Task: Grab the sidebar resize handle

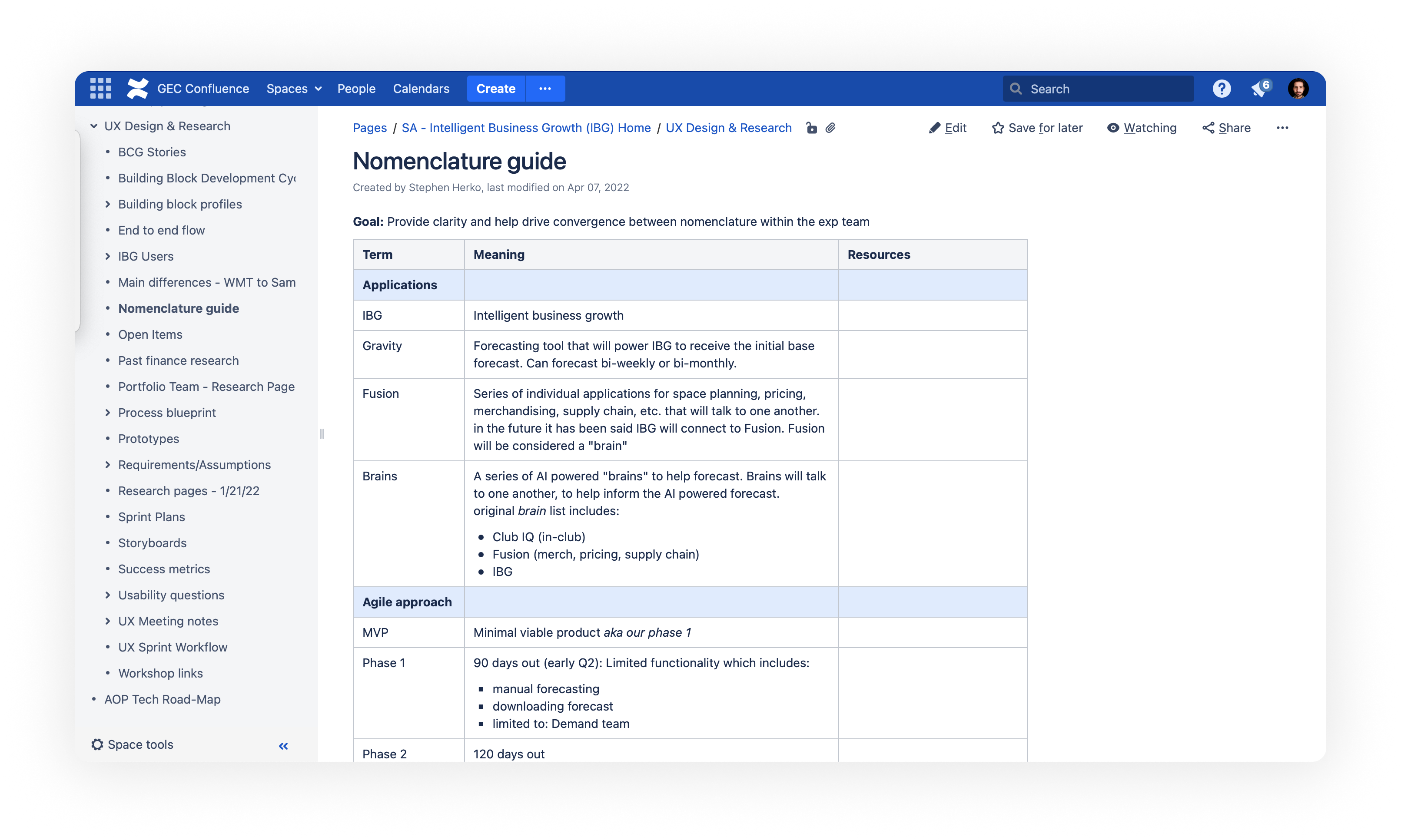Action: (322, 433)
